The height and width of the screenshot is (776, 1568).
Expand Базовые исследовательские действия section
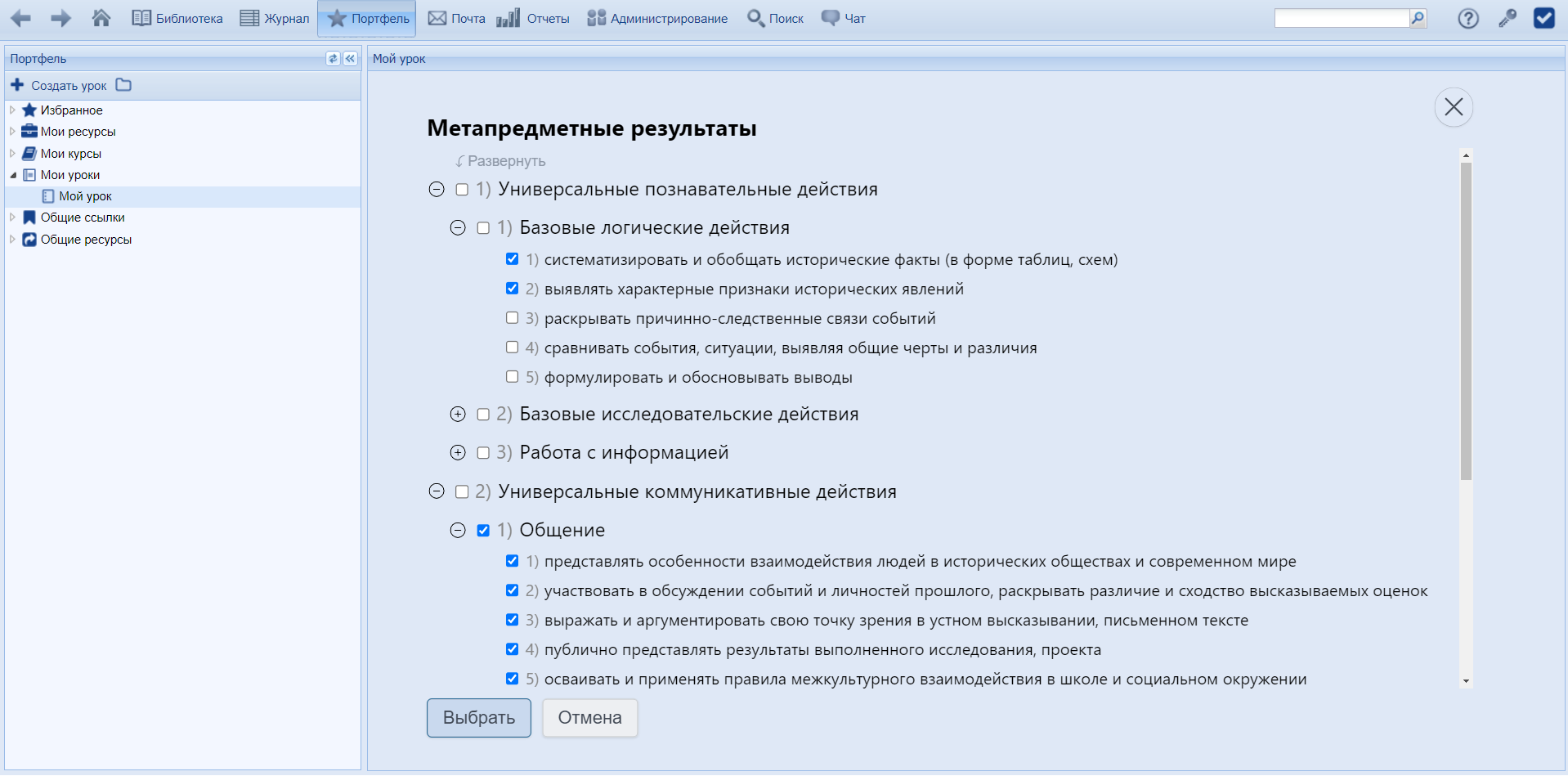(x=458, y=415)
